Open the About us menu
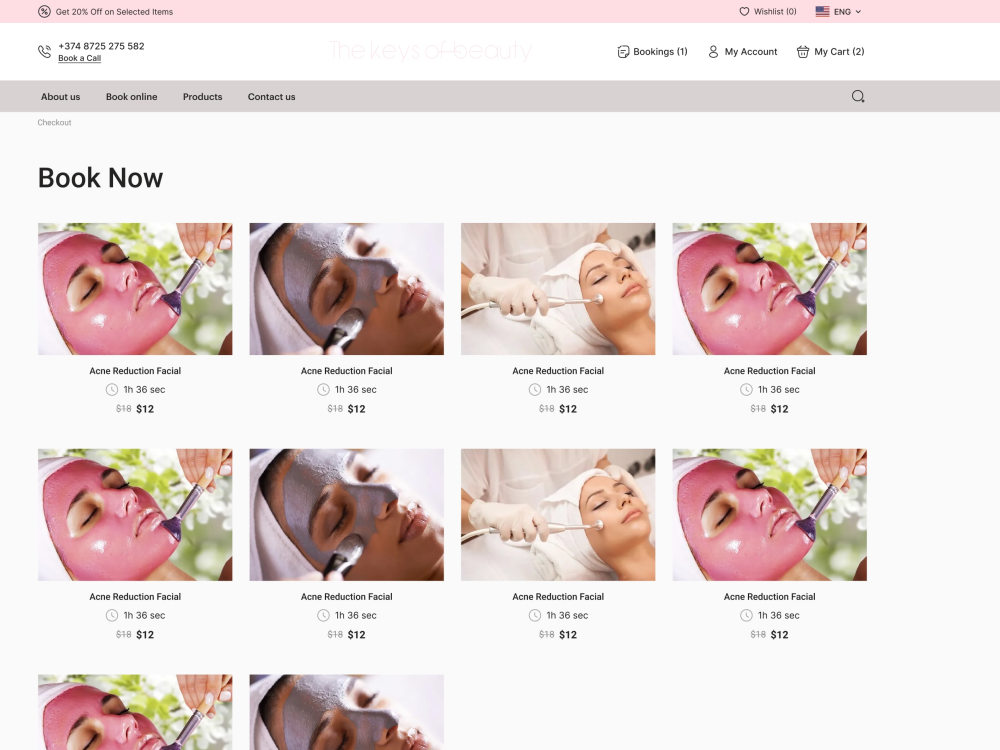The image size is (1000, 750). (61, 97)
